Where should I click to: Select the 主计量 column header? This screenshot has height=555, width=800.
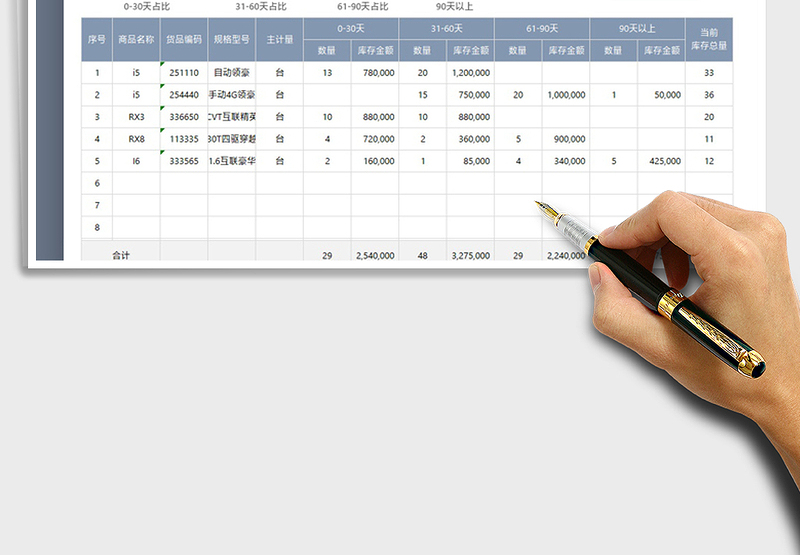[280, 40]
